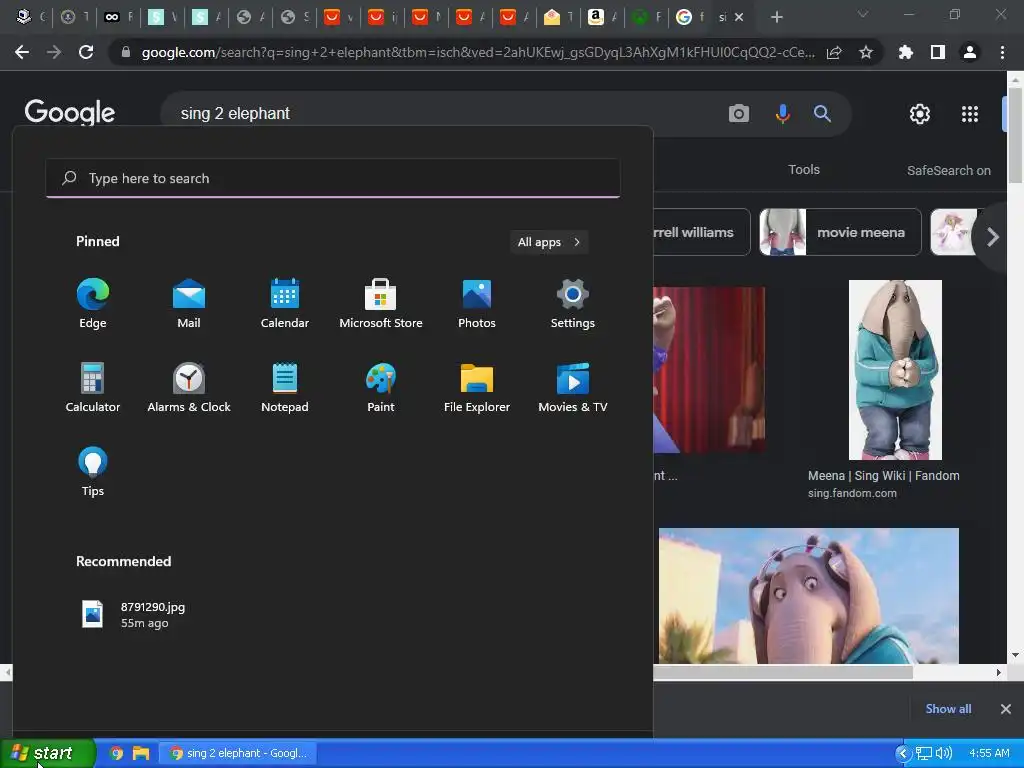Start voice search with microphone icon
Screen dimensions: 1024x768
(x=782, y=114)
